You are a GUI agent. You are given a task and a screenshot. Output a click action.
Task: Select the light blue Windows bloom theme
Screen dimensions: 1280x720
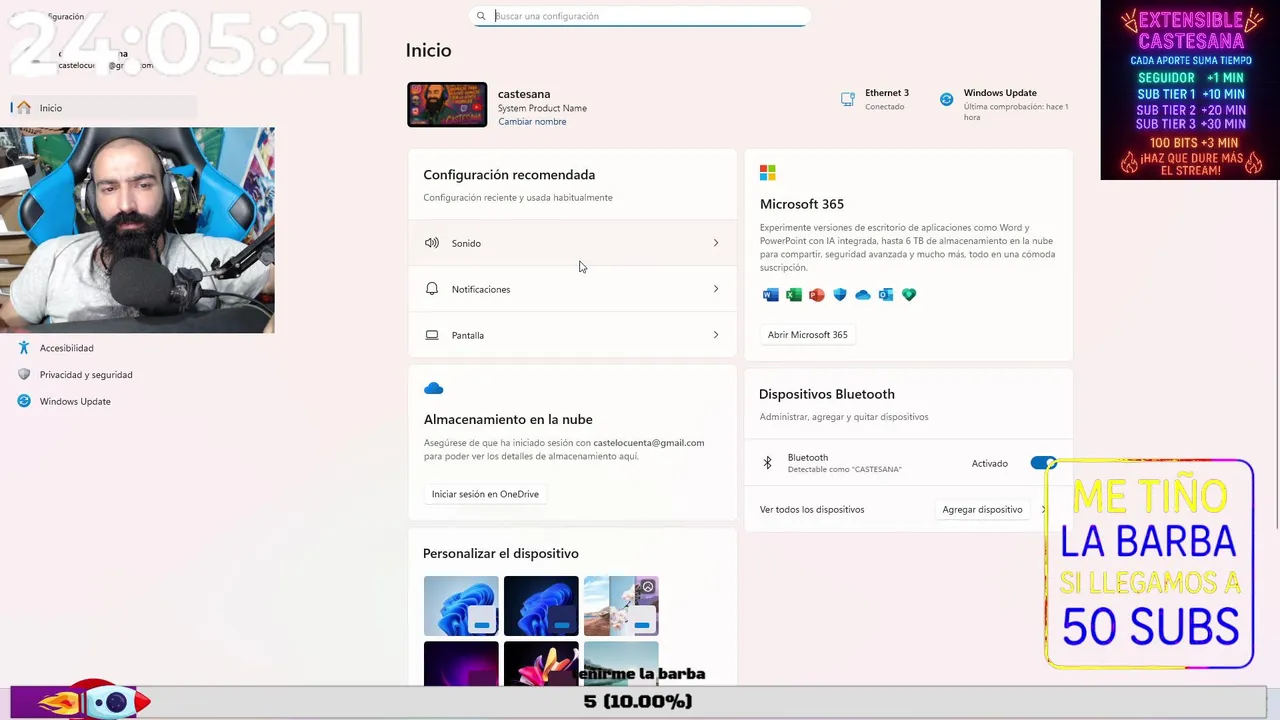tap(461, 606)
